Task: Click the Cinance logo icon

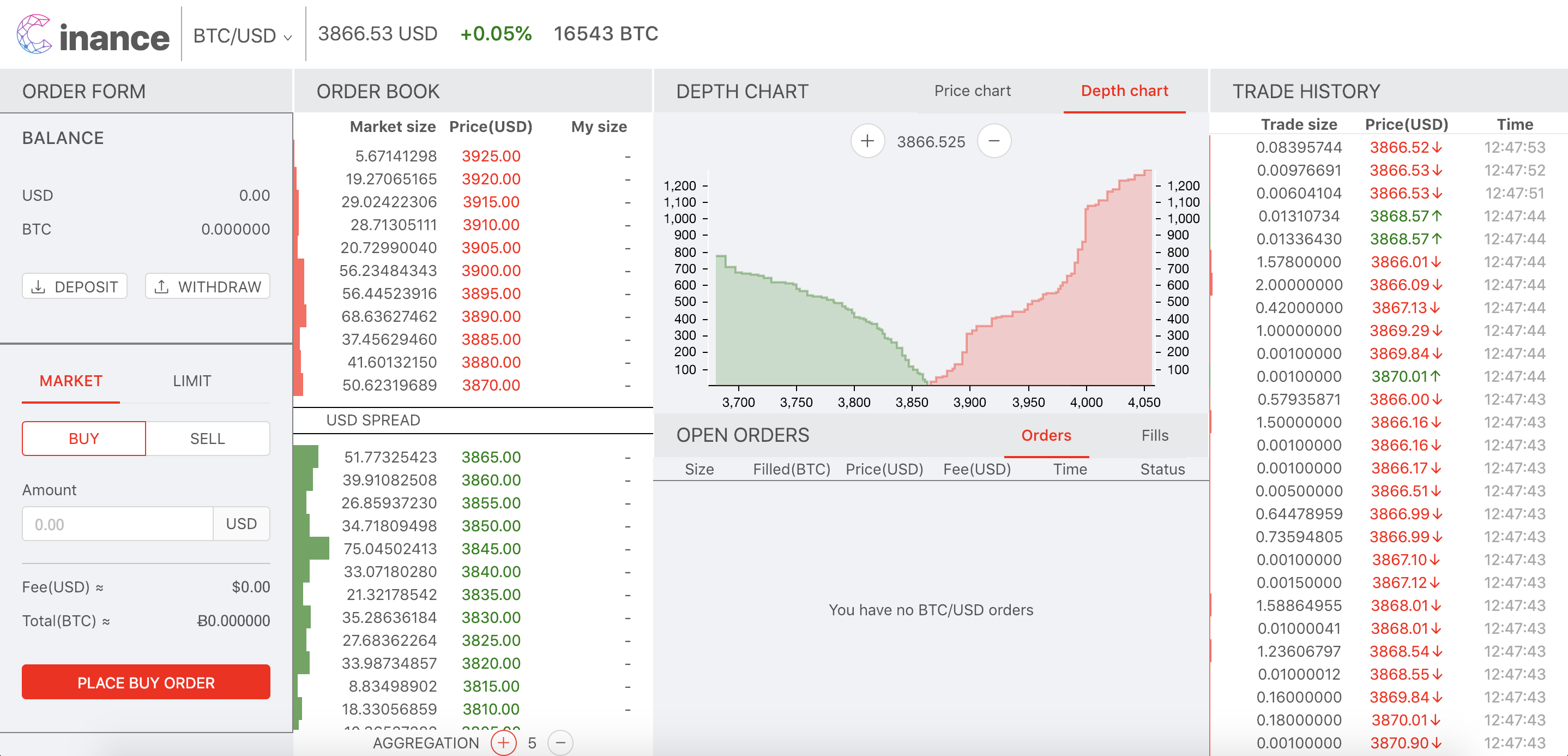Action: tap(34, 34)
